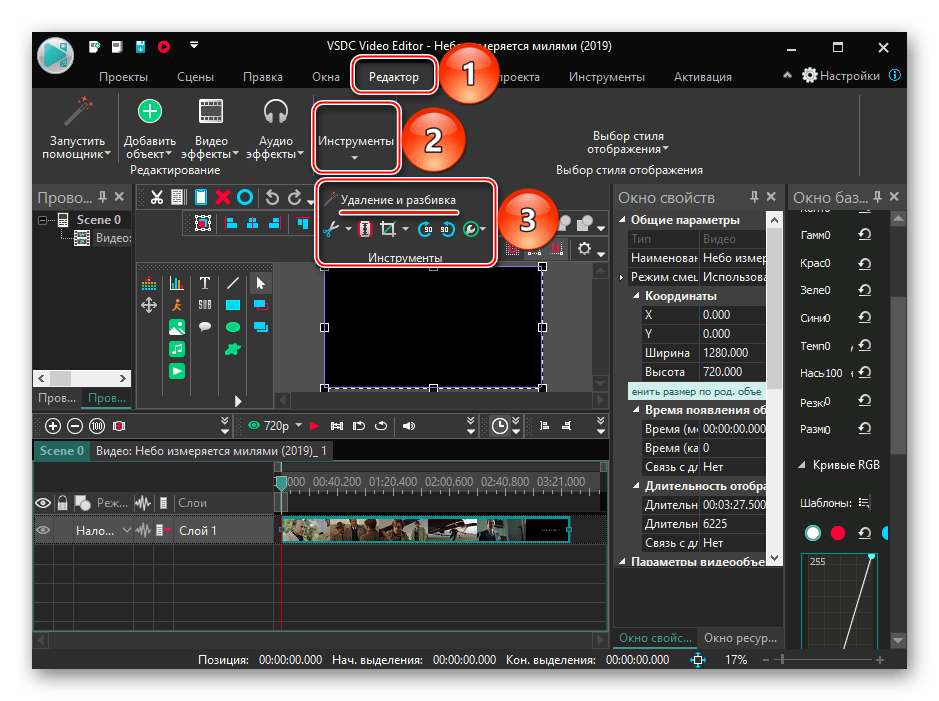Image resolution: width=939 pixels, height=701 pixels.
Task: Click the red preview play button
Action: click(x=314, y=426)
